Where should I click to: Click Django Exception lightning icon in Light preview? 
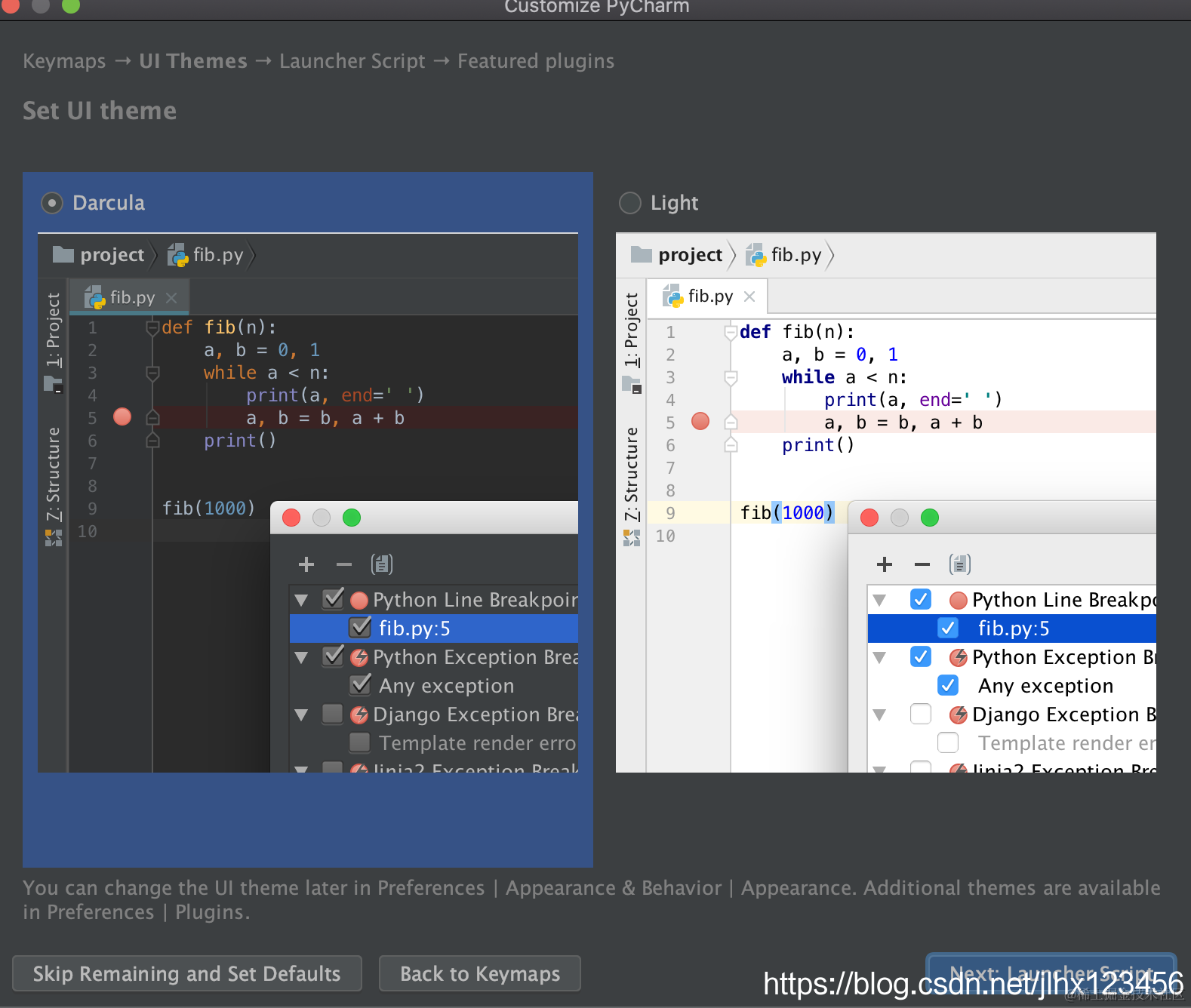click(x=959, y=715)
